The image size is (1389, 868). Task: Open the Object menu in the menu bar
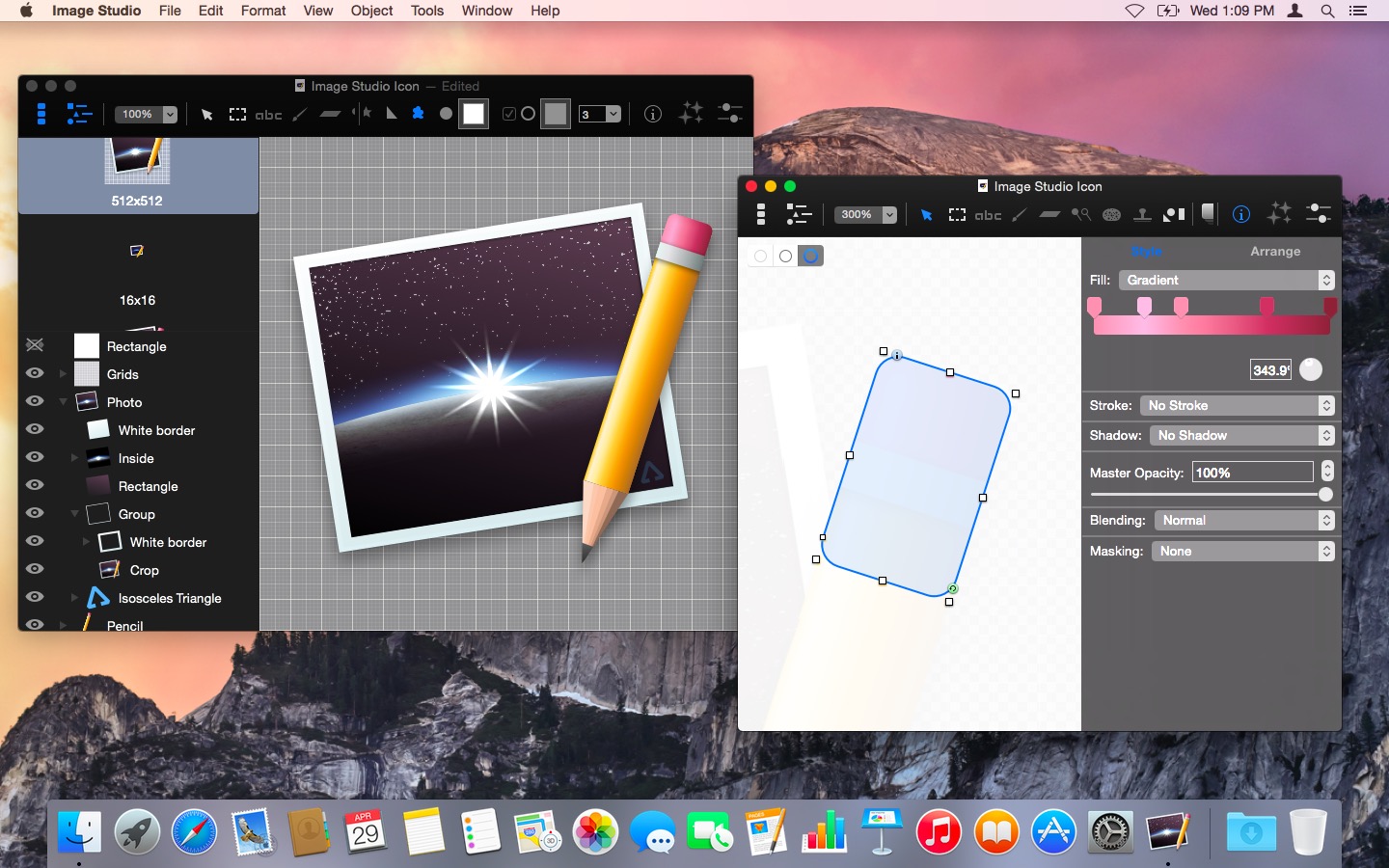pyautogui.click(x=371, y=11)
